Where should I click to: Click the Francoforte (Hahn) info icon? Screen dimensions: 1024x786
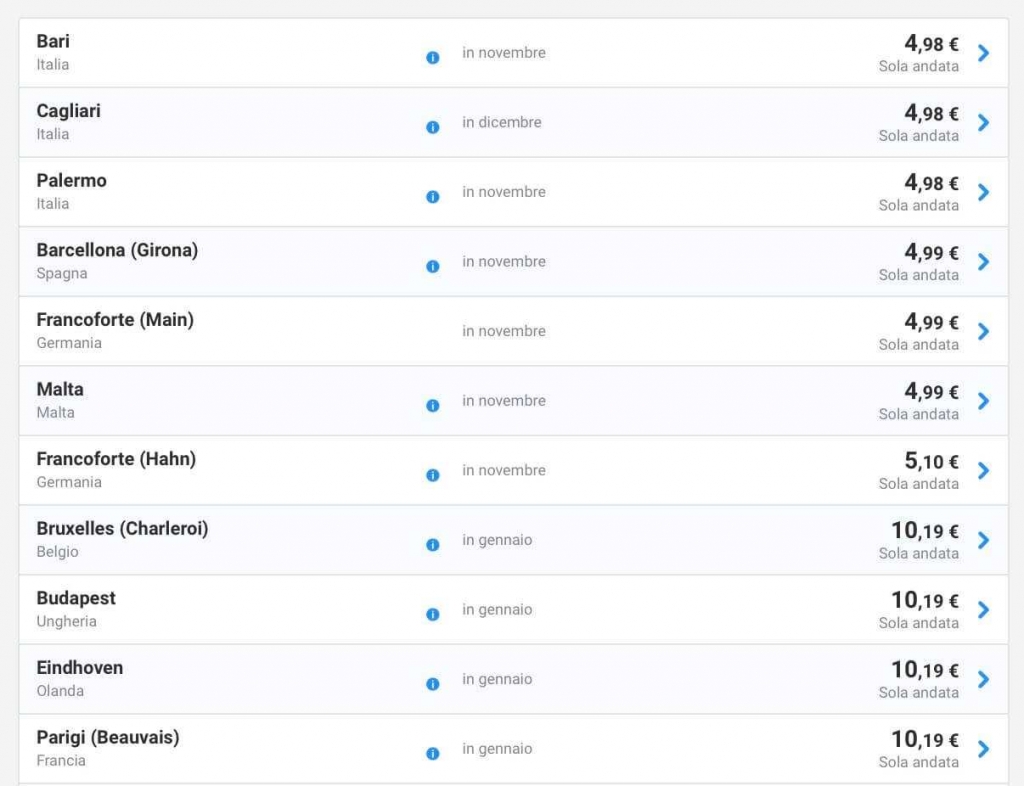click(432, 475)
